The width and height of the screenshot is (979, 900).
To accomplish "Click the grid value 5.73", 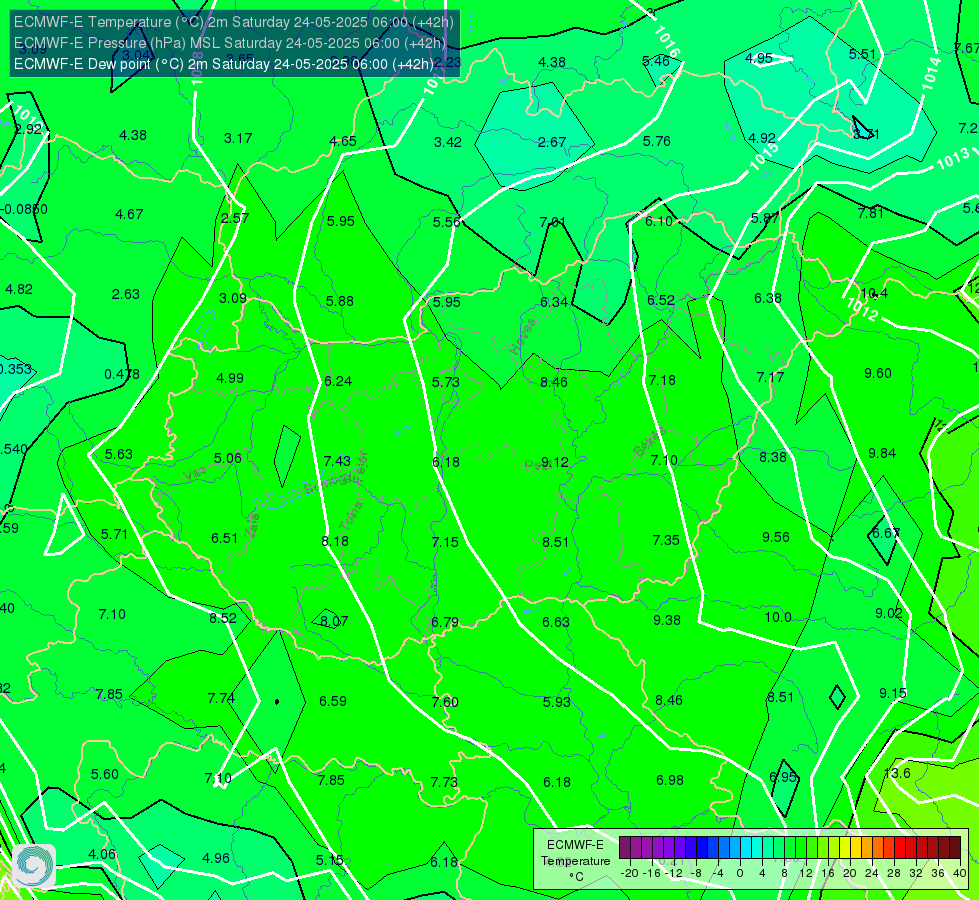I will (445, 382).
